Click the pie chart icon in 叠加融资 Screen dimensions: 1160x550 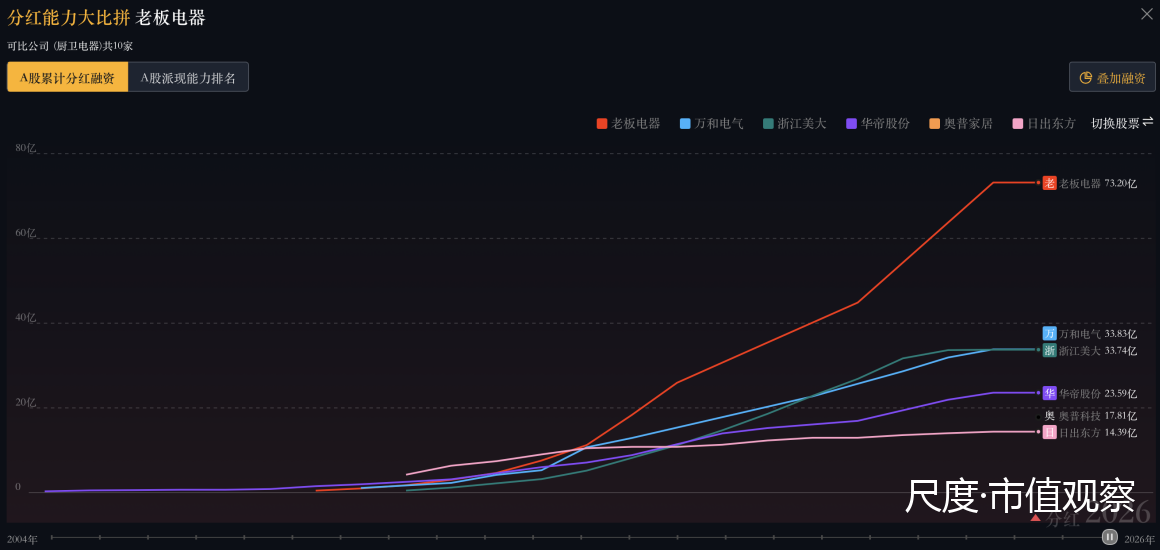[1085, 78]
